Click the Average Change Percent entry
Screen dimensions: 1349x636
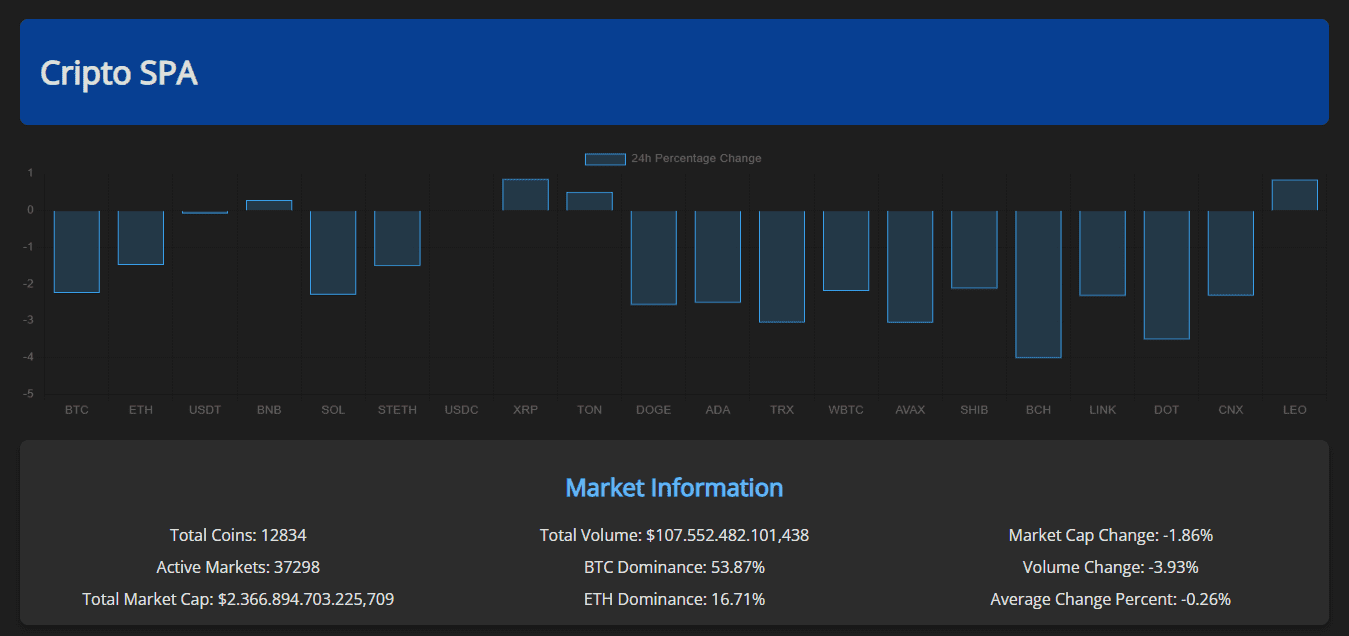coord(1110,598)
